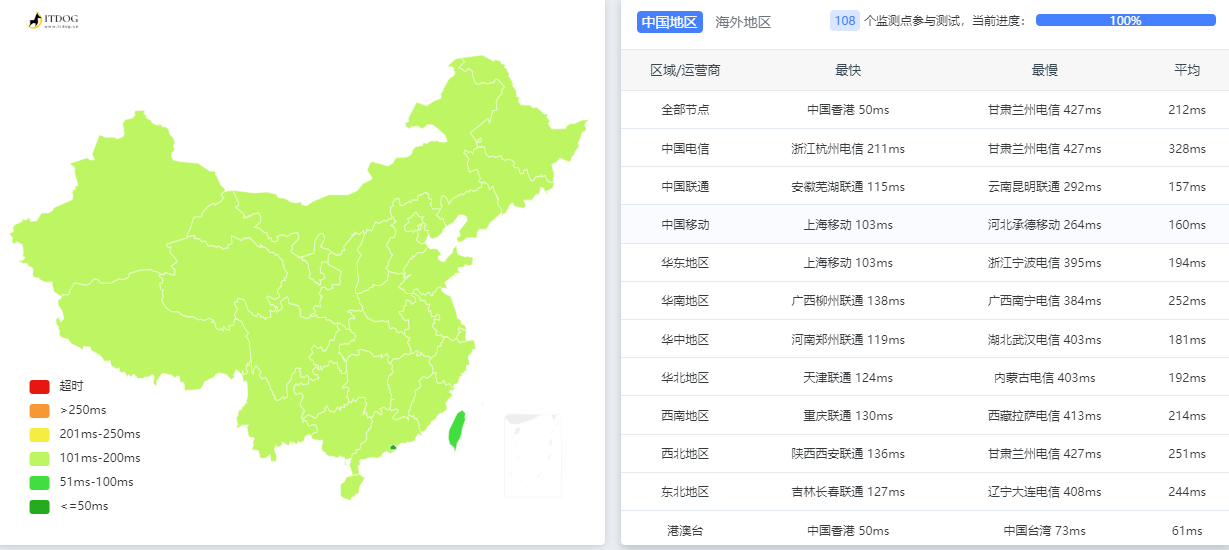Click the 108 monitoring points badge

click(845, 20)
